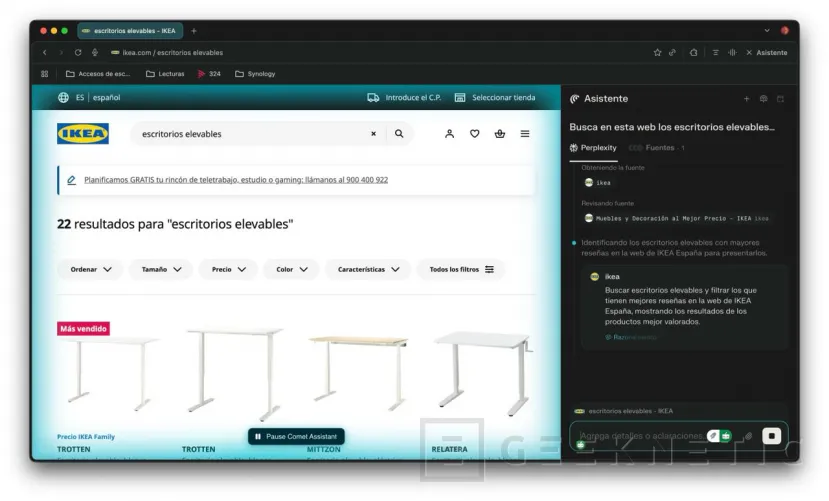
Task: Stop the assistant with square button
Action: pos(771,436)
